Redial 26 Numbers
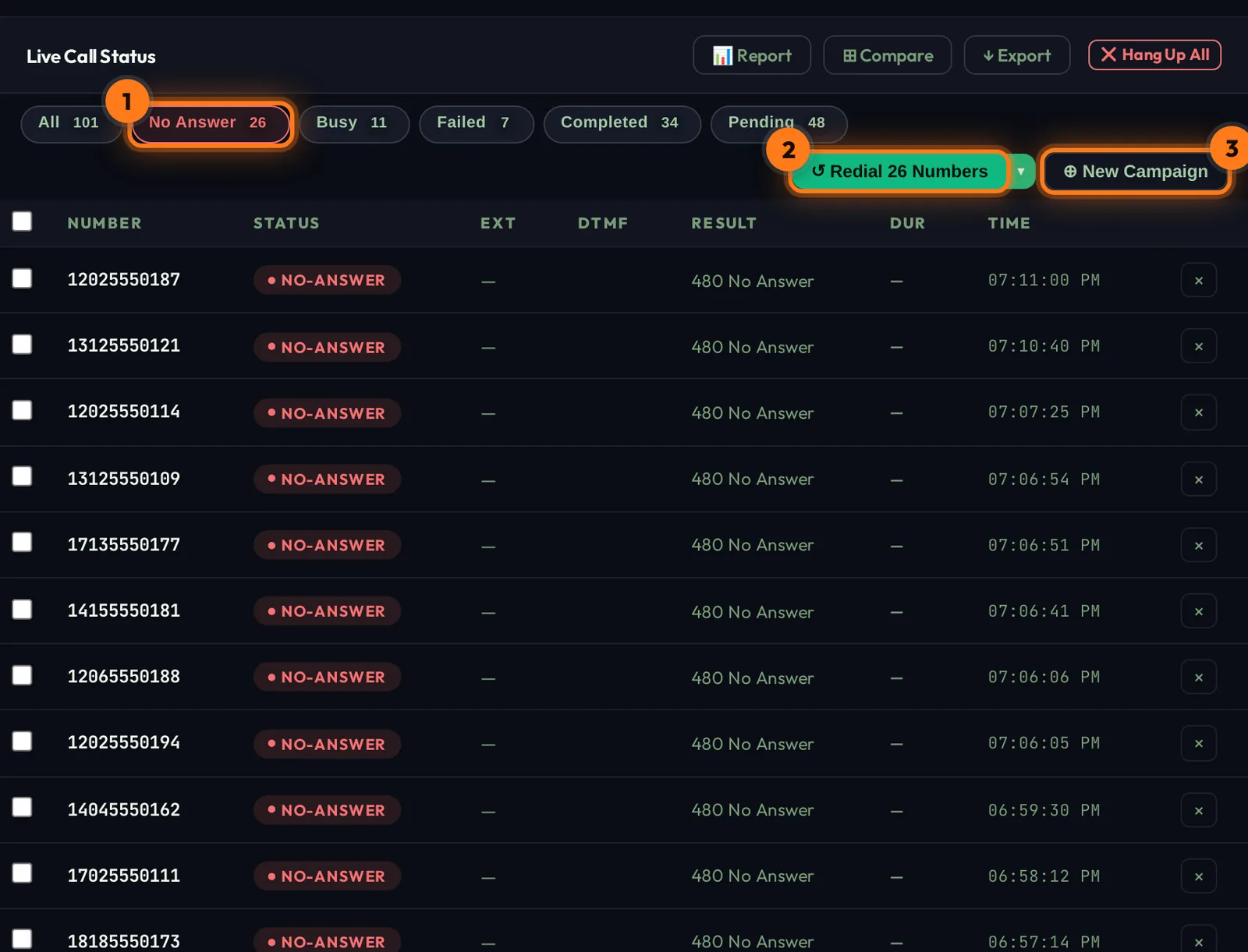This screenshot has width=1248, height=952. (900, 172)
